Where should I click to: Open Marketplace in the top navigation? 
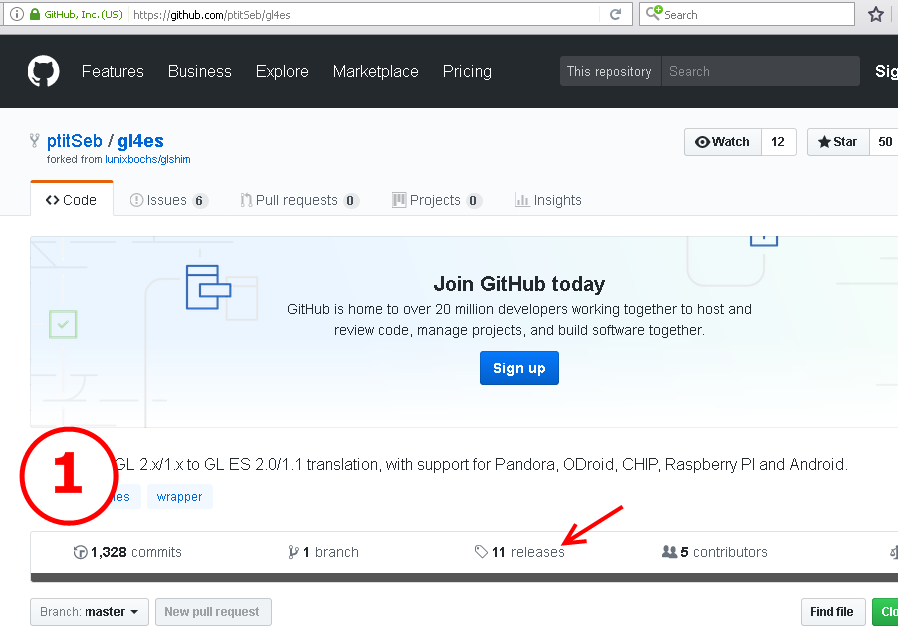(x=375, y=71)
